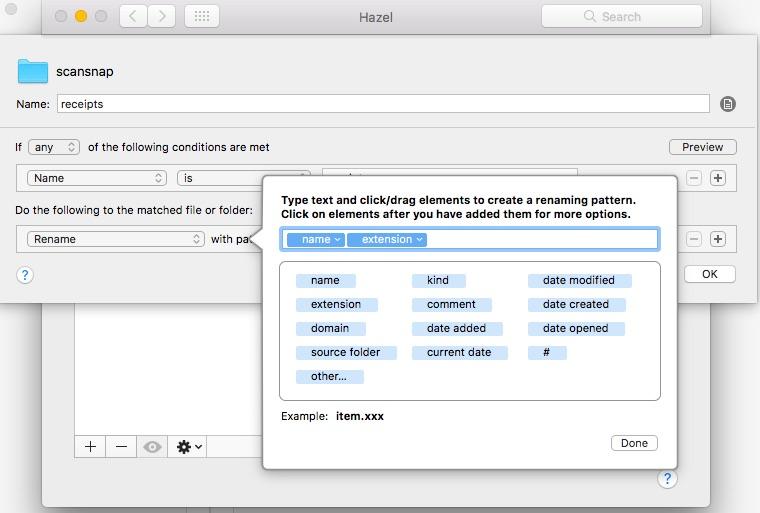Click the minus button to remove condition
760x513 pixels.
pyautogui.click(x=694, y=178)
